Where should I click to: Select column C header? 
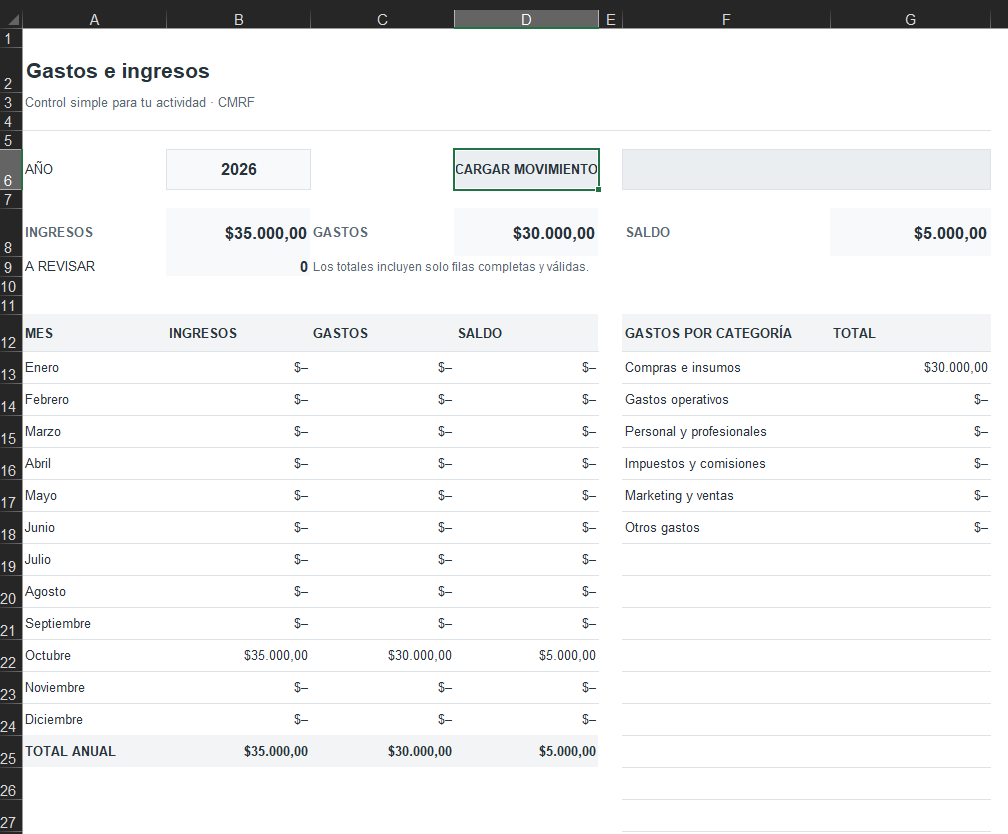pos(382,20)
